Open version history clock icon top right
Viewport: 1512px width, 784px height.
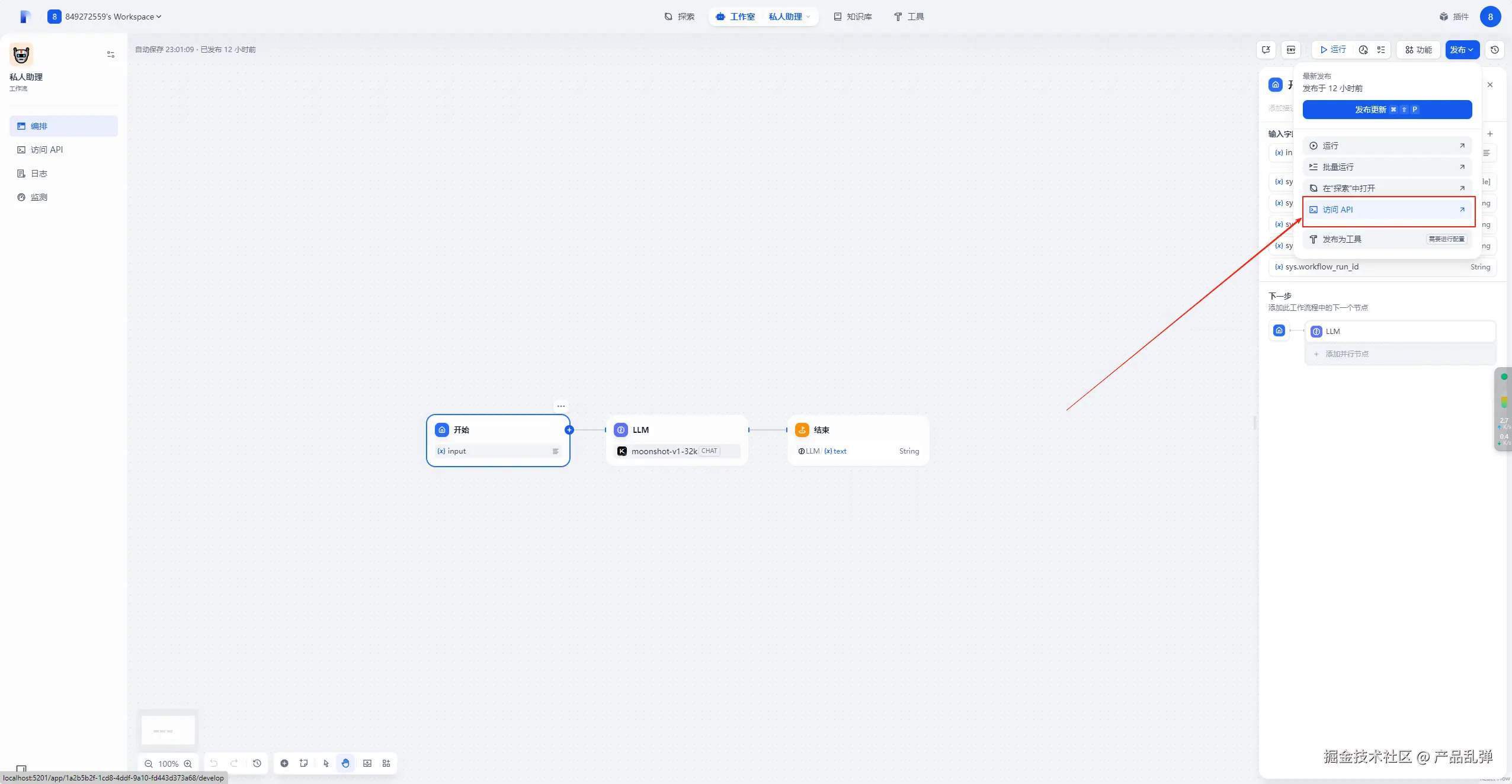1495,50
